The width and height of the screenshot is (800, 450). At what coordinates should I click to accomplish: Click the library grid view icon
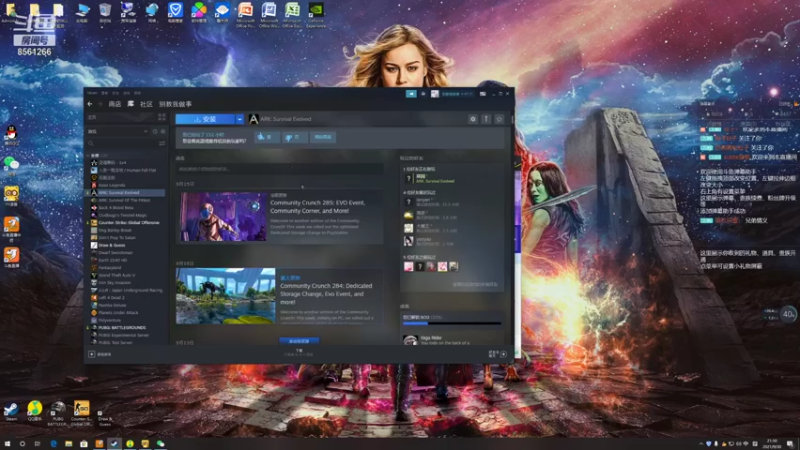pos(162,117)
